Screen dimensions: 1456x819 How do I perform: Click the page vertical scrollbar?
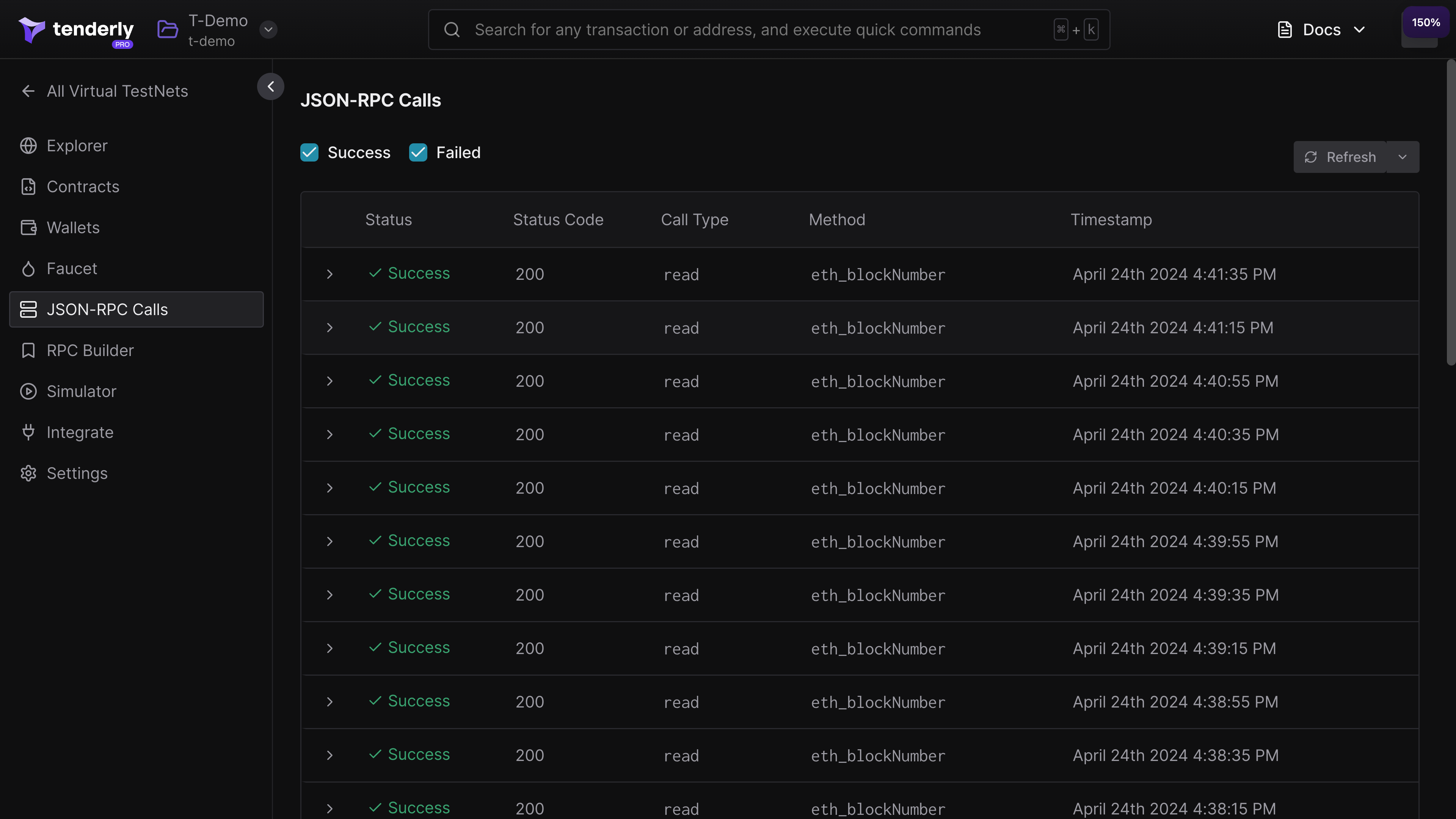point(1451,212)
